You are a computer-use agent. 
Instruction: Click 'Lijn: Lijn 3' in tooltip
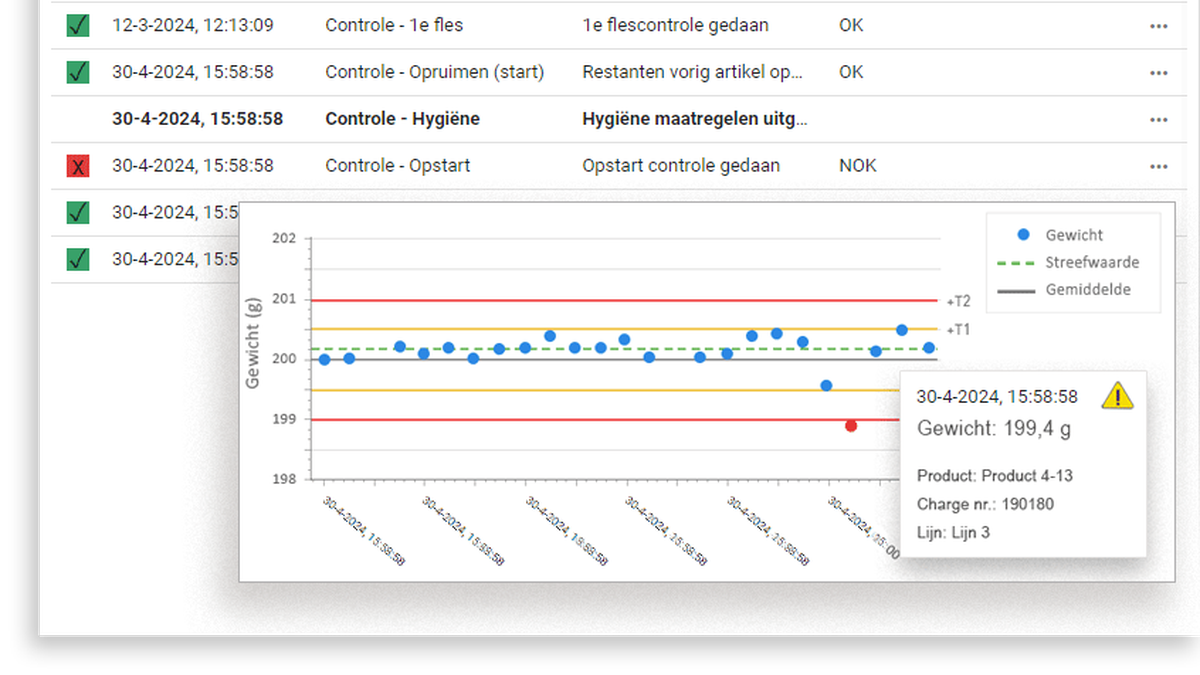[953, 533]
